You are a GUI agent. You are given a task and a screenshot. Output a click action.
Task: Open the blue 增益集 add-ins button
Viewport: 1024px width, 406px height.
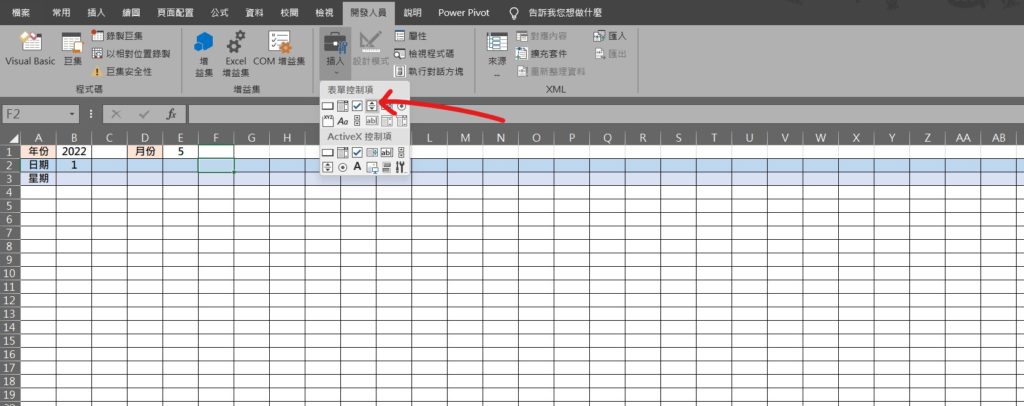pyautogui.click(x=204, y=54)
